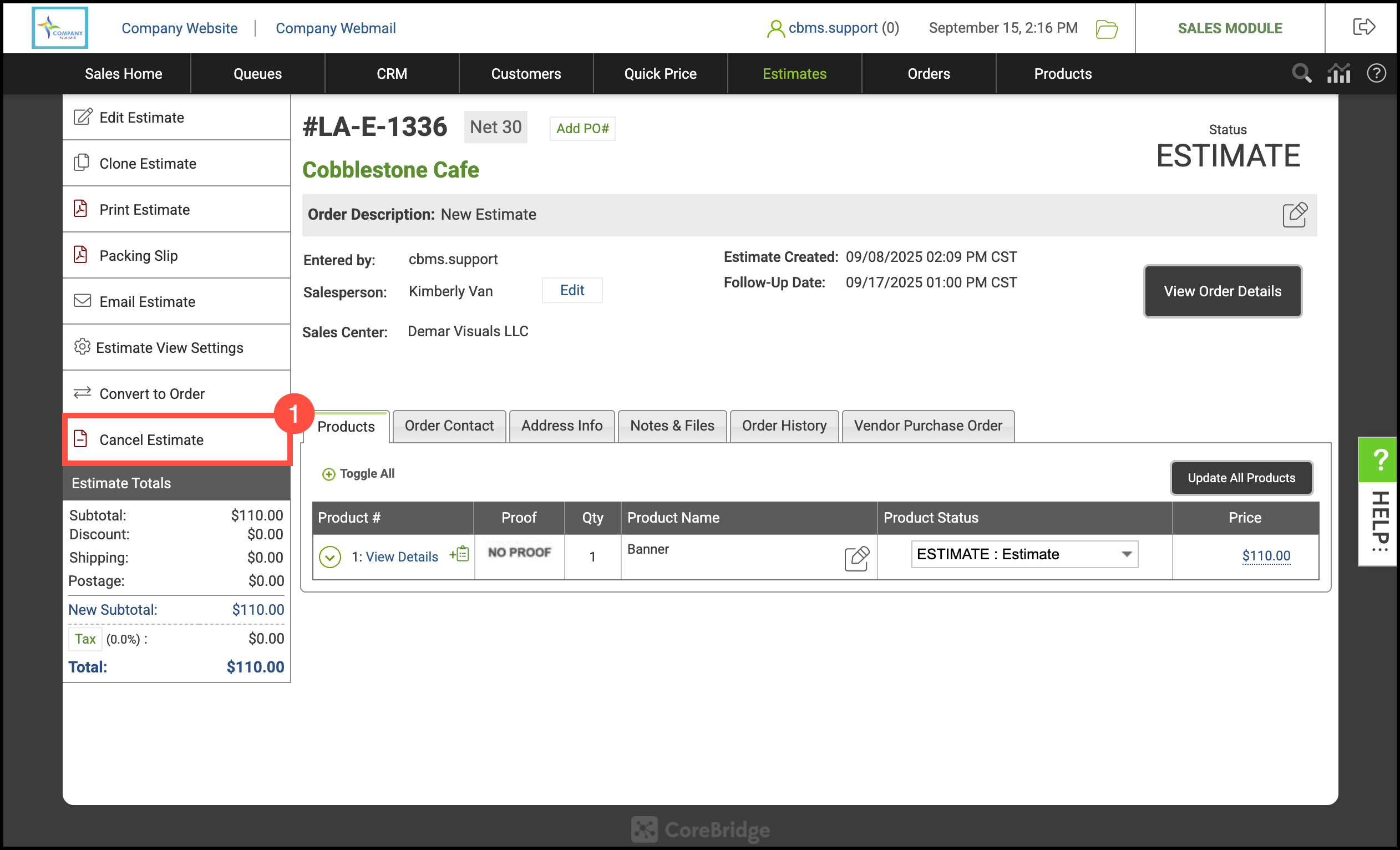Click the company logo
Screen dimensions: 1400x850
(60, 28)
